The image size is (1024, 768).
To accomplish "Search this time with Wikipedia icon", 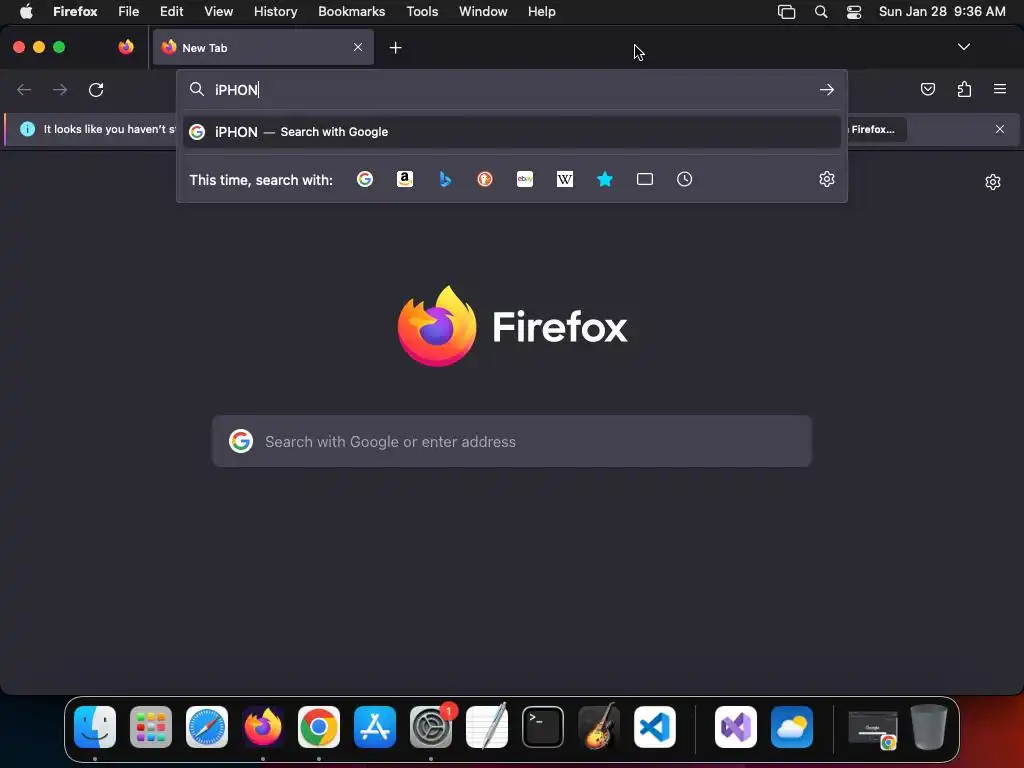I will (x=565, y=179).
